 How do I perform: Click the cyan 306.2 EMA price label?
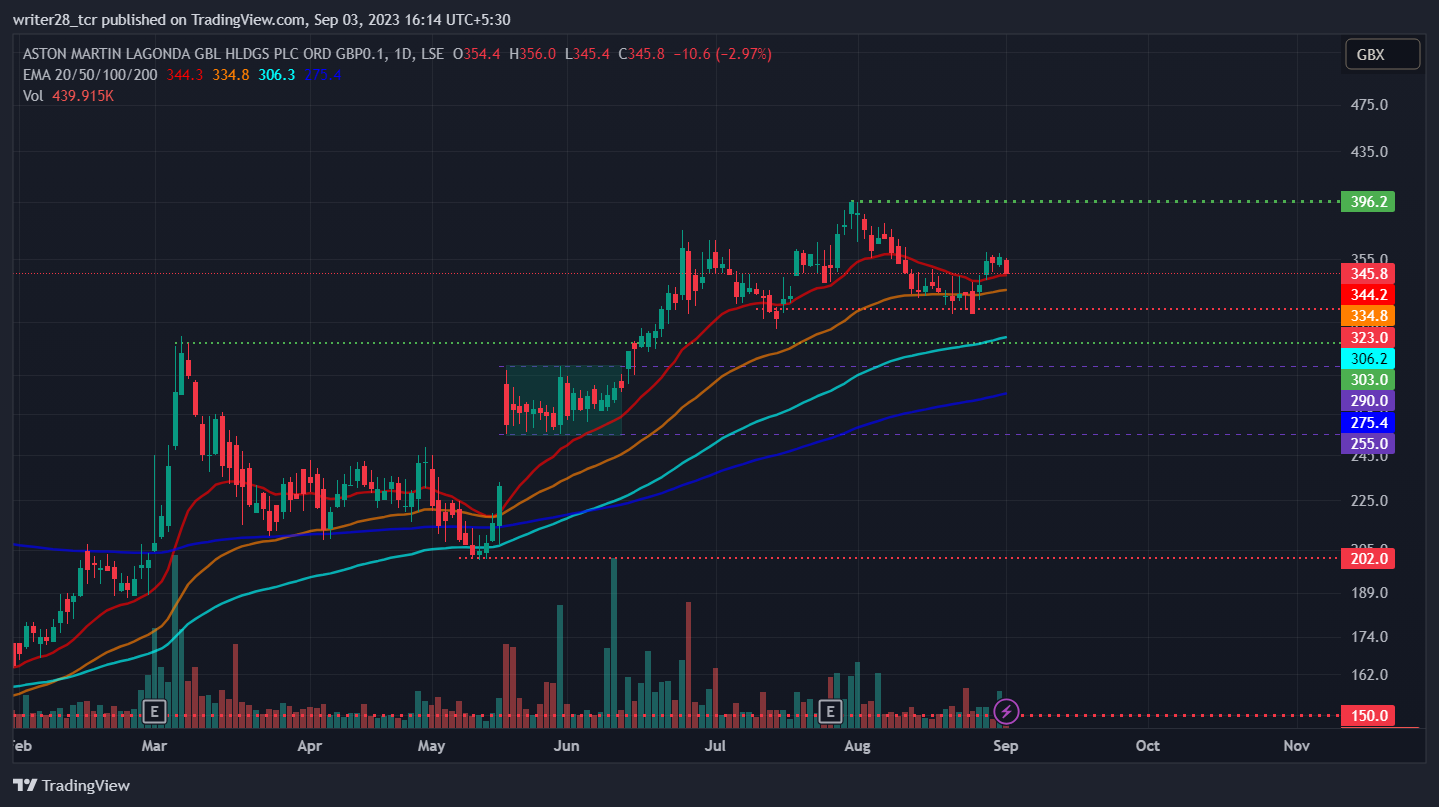pos(1367,358)
